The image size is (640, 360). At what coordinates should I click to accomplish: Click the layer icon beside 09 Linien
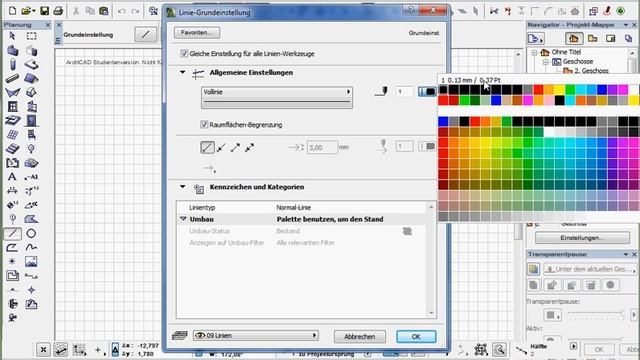pyautogui.click(x=180, y=336)
